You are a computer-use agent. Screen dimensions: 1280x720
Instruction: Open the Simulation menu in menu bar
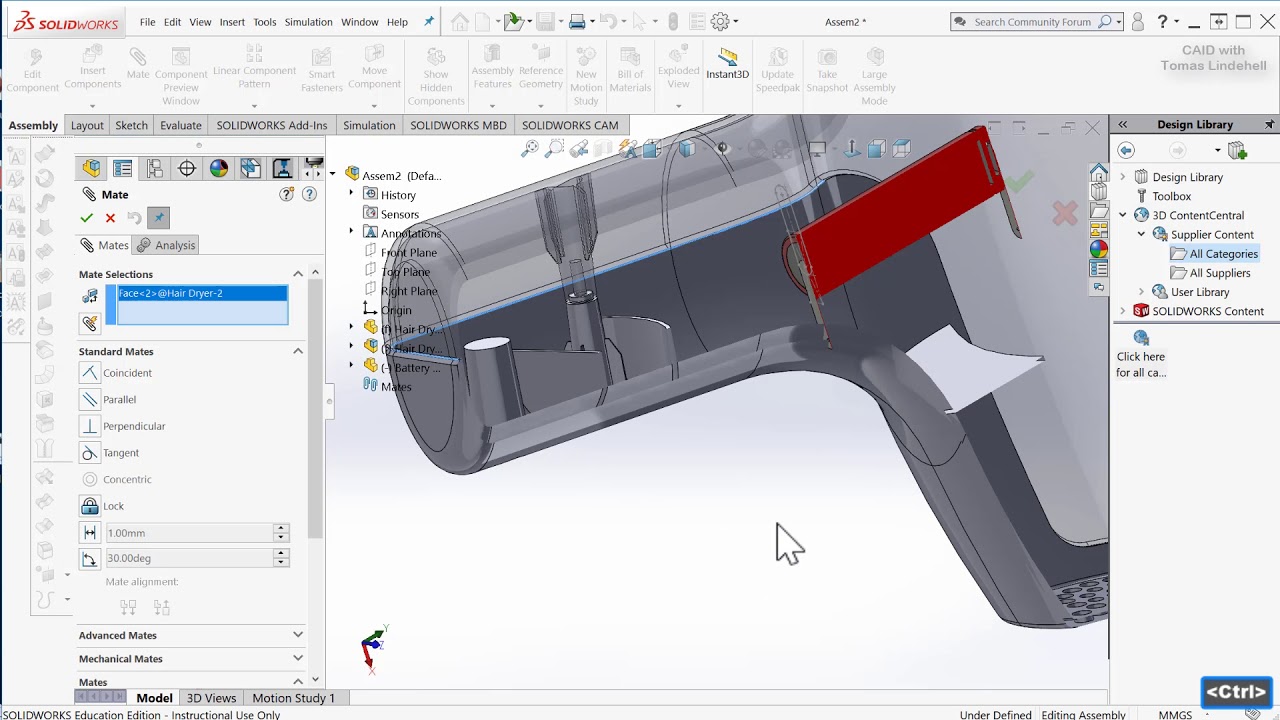pyautogui.click(x=309, y=22)
